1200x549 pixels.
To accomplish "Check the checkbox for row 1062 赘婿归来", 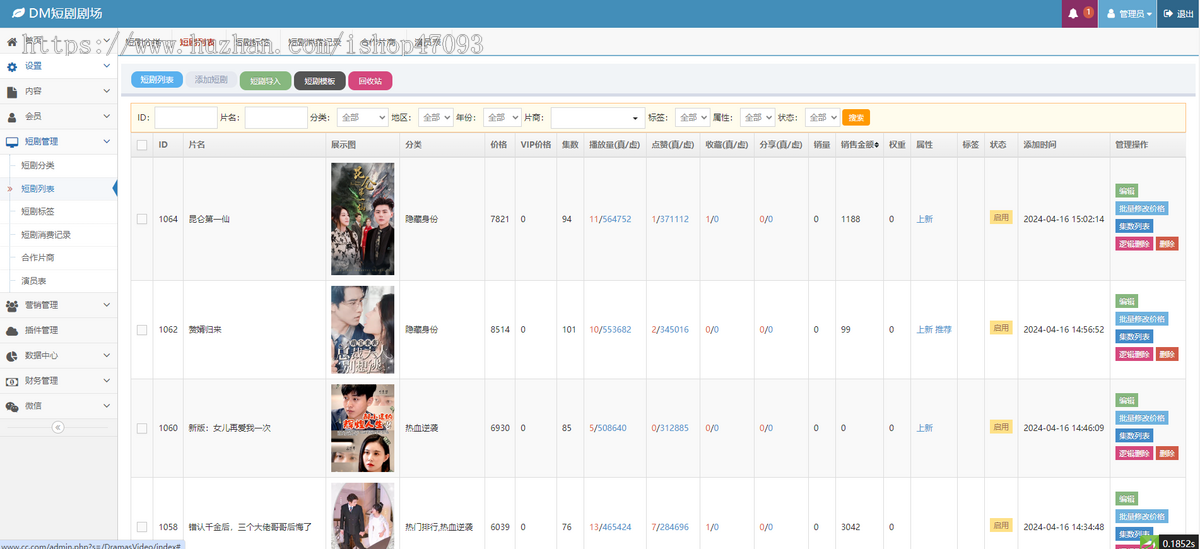I will 142,329.
